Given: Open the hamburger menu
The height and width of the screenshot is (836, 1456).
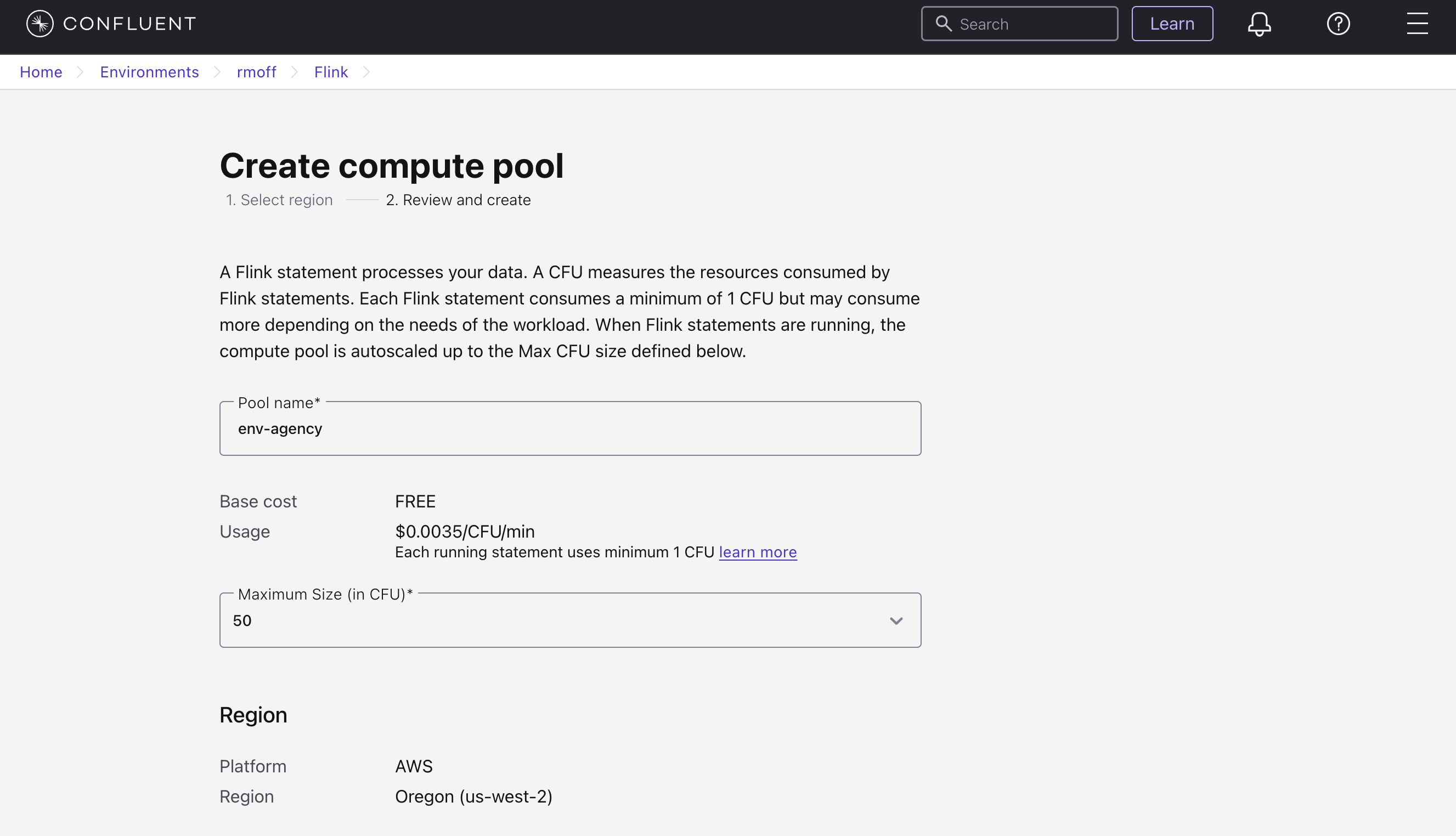Looking at the screenshot, I should point(1417,24).
